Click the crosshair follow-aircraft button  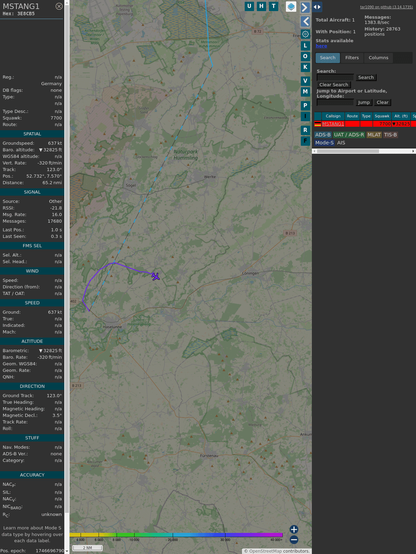pos(305,34)
